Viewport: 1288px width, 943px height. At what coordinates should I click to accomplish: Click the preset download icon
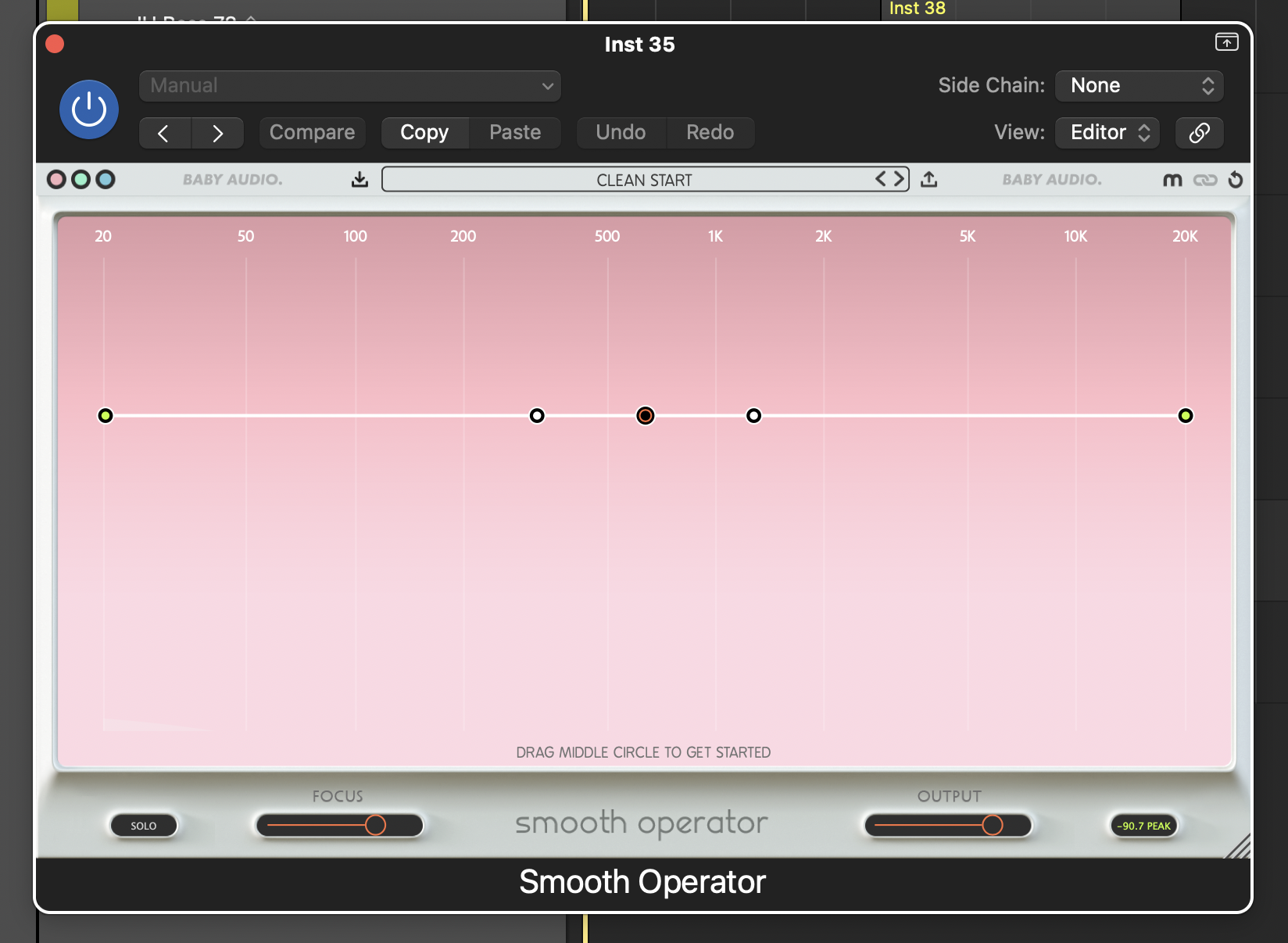coord(360,179)
